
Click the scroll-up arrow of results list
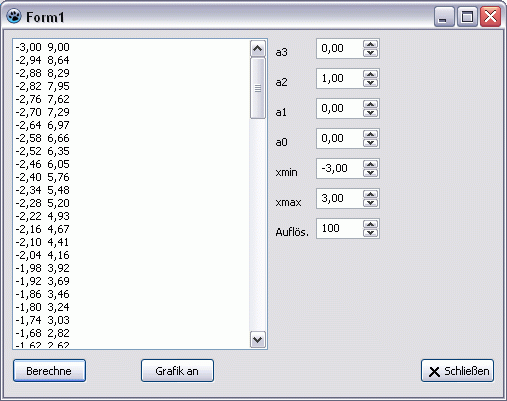tap(258, 49)
